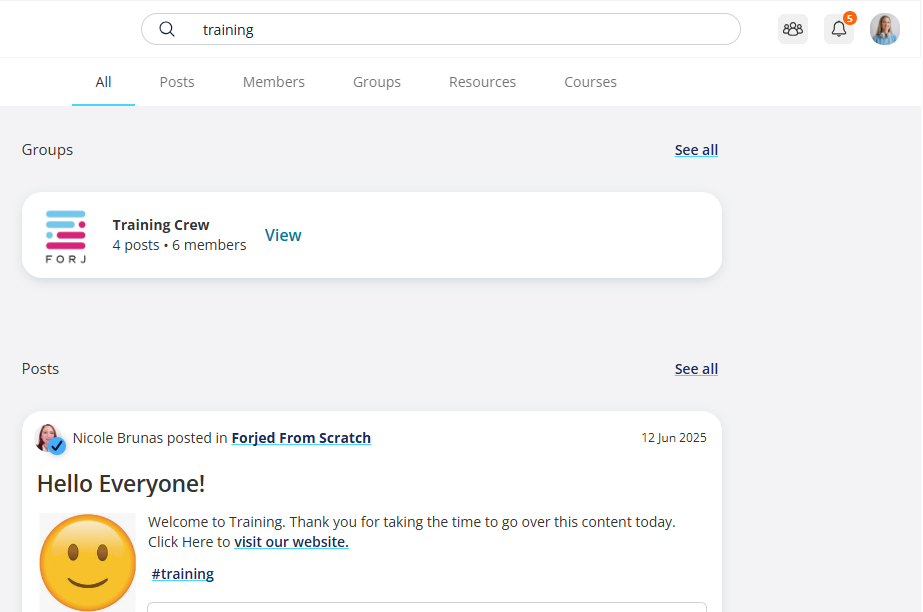Click the visit our website link
This screenshot has width=923, height=612.
[291, 542]
